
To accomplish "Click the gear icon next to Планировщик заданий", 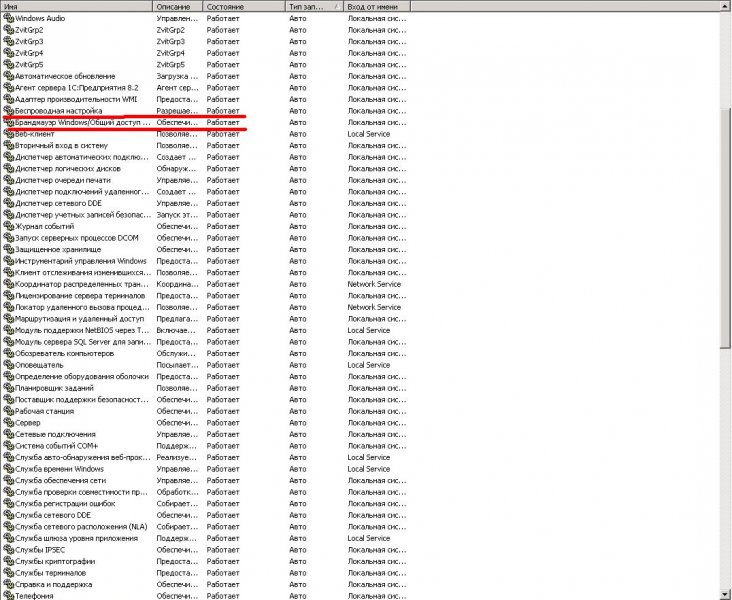I will 8,388.
